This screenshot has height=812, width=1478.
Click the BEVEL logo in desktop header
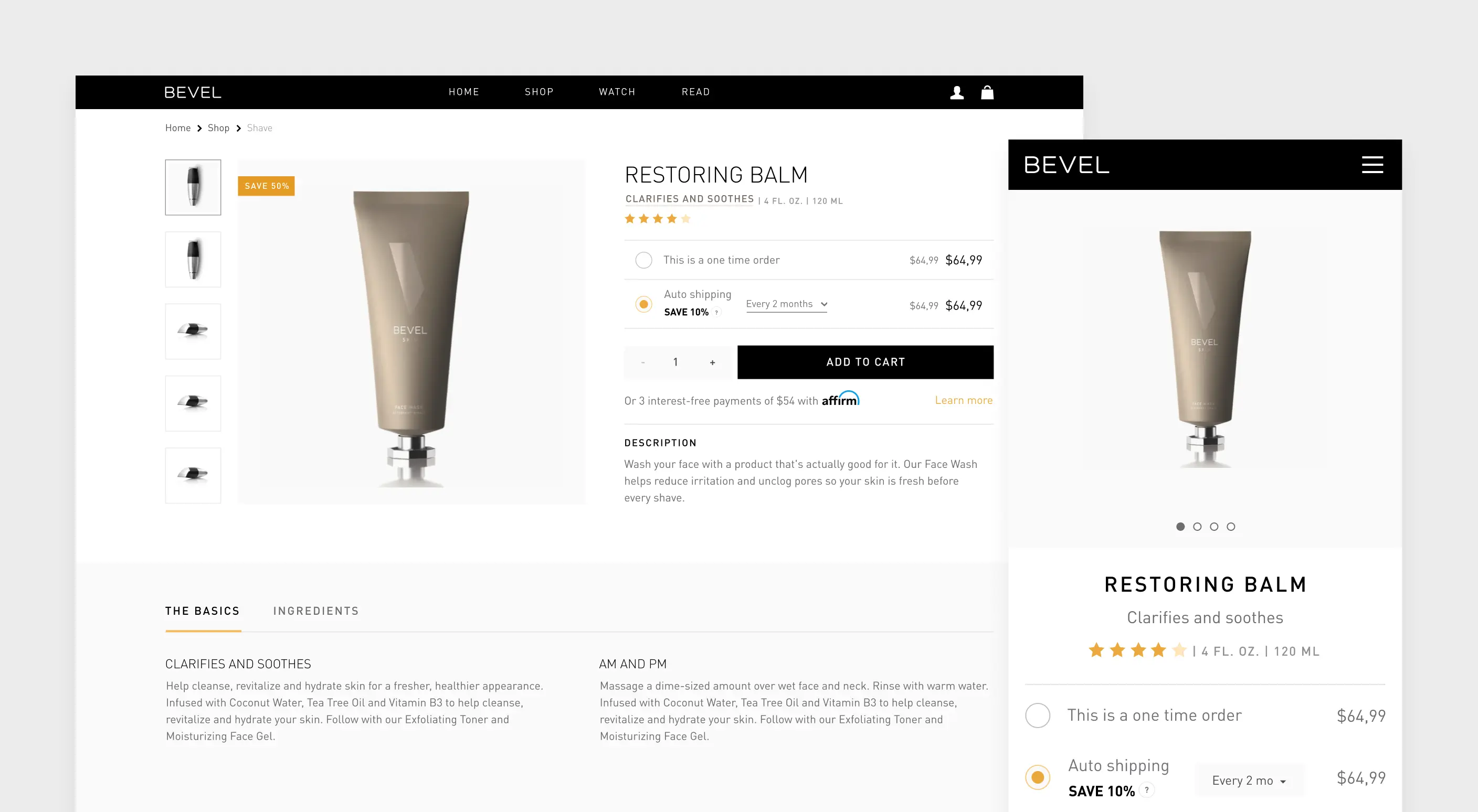pyautogui.click(x=193, y=92)
